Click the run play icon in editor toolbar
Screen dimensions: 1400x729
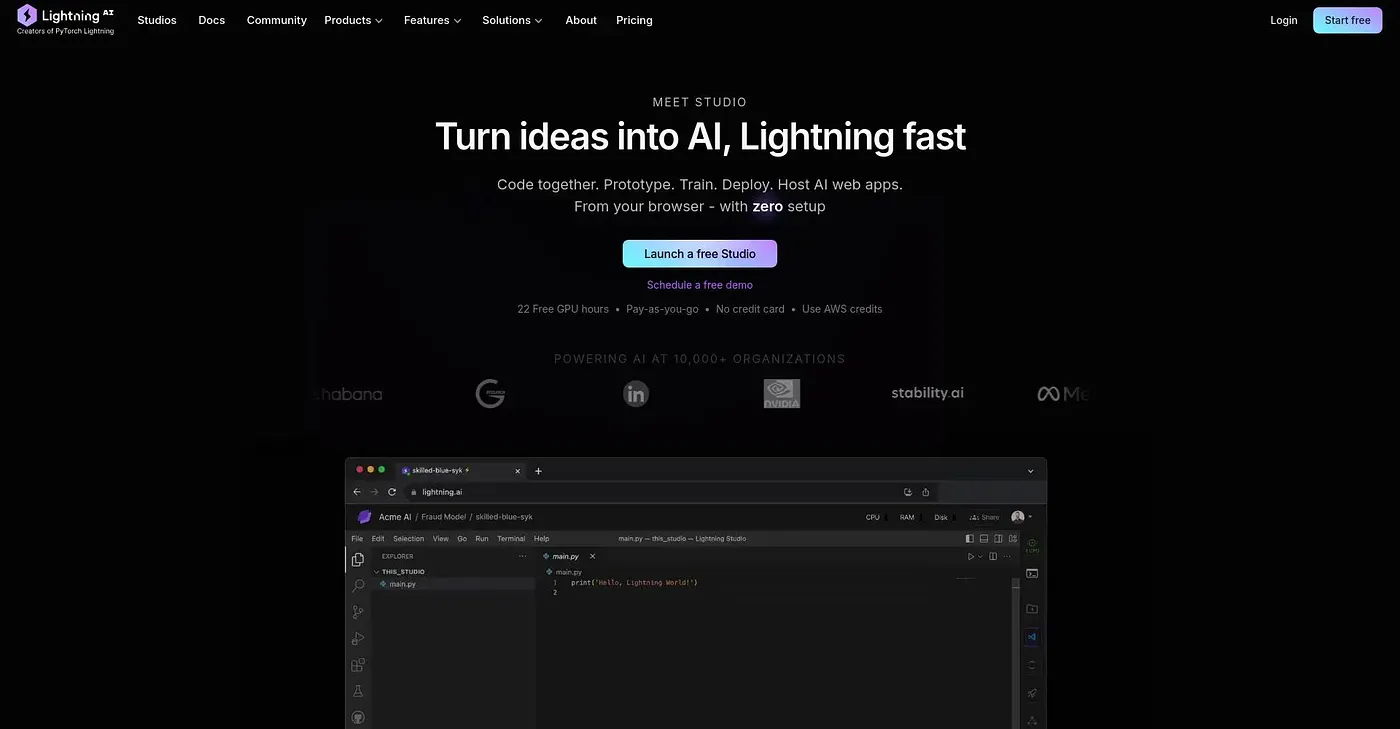click(970, 556)
